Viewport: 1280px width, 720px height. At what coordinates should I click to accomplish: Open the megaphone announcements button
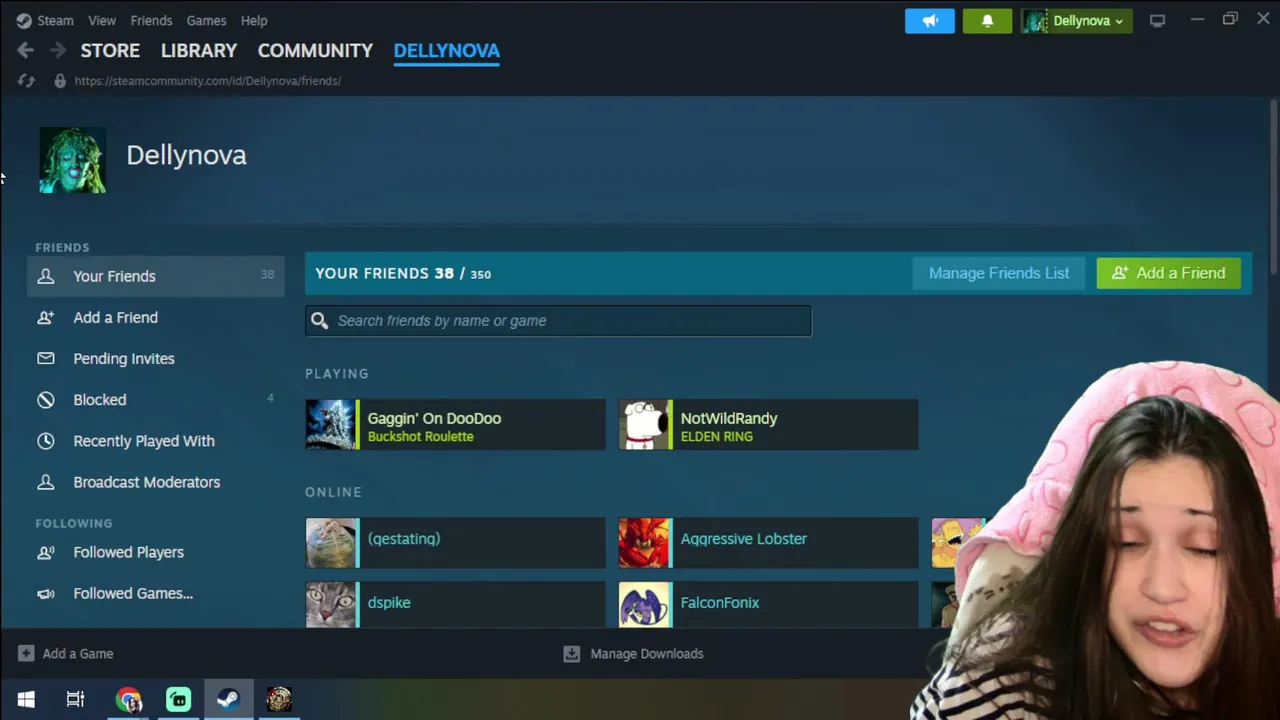click(930, 21)
